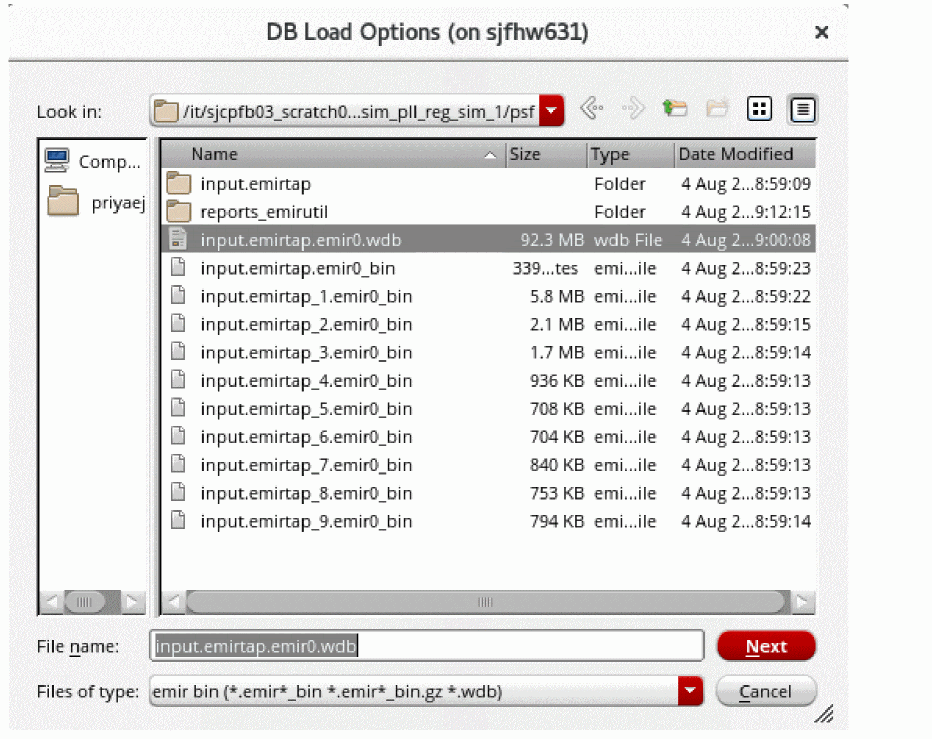Go to parent directory icon
Viewport: 932px width, 739px height.
(x=675, y=109)
